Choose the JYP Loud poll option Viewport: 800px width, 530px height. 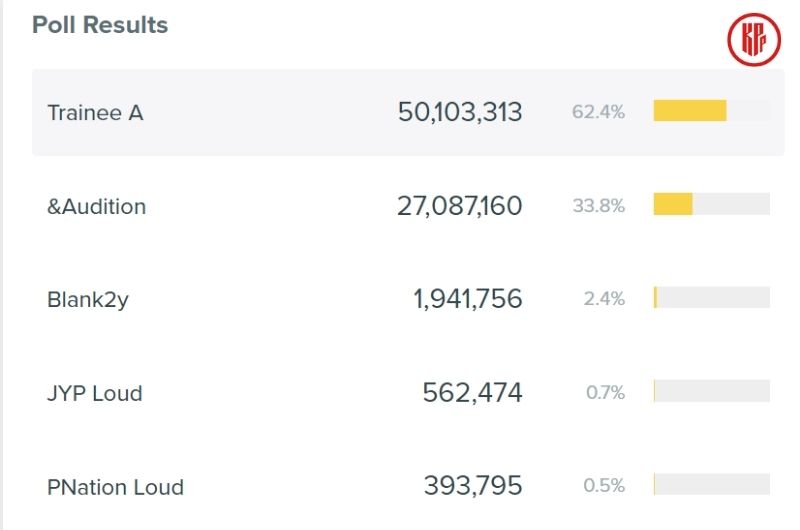(95, 393)
